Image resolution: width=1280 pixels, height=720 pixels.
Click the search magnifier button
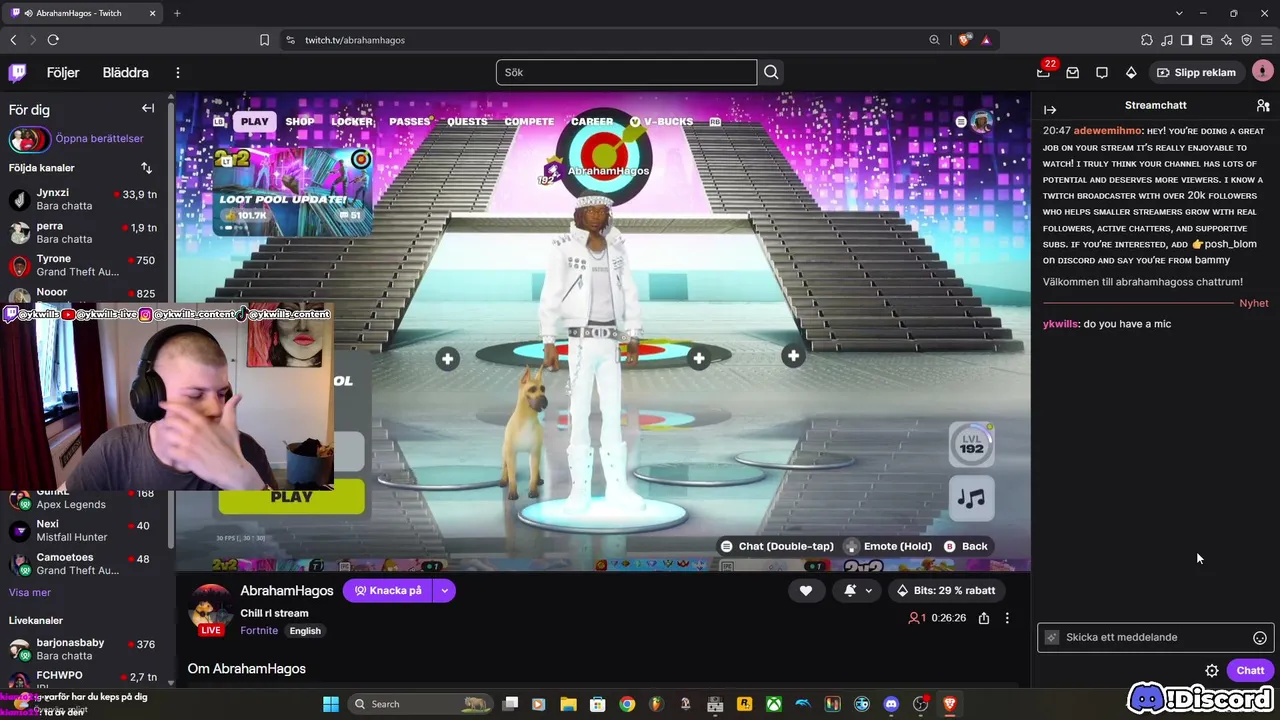point(771,72)
